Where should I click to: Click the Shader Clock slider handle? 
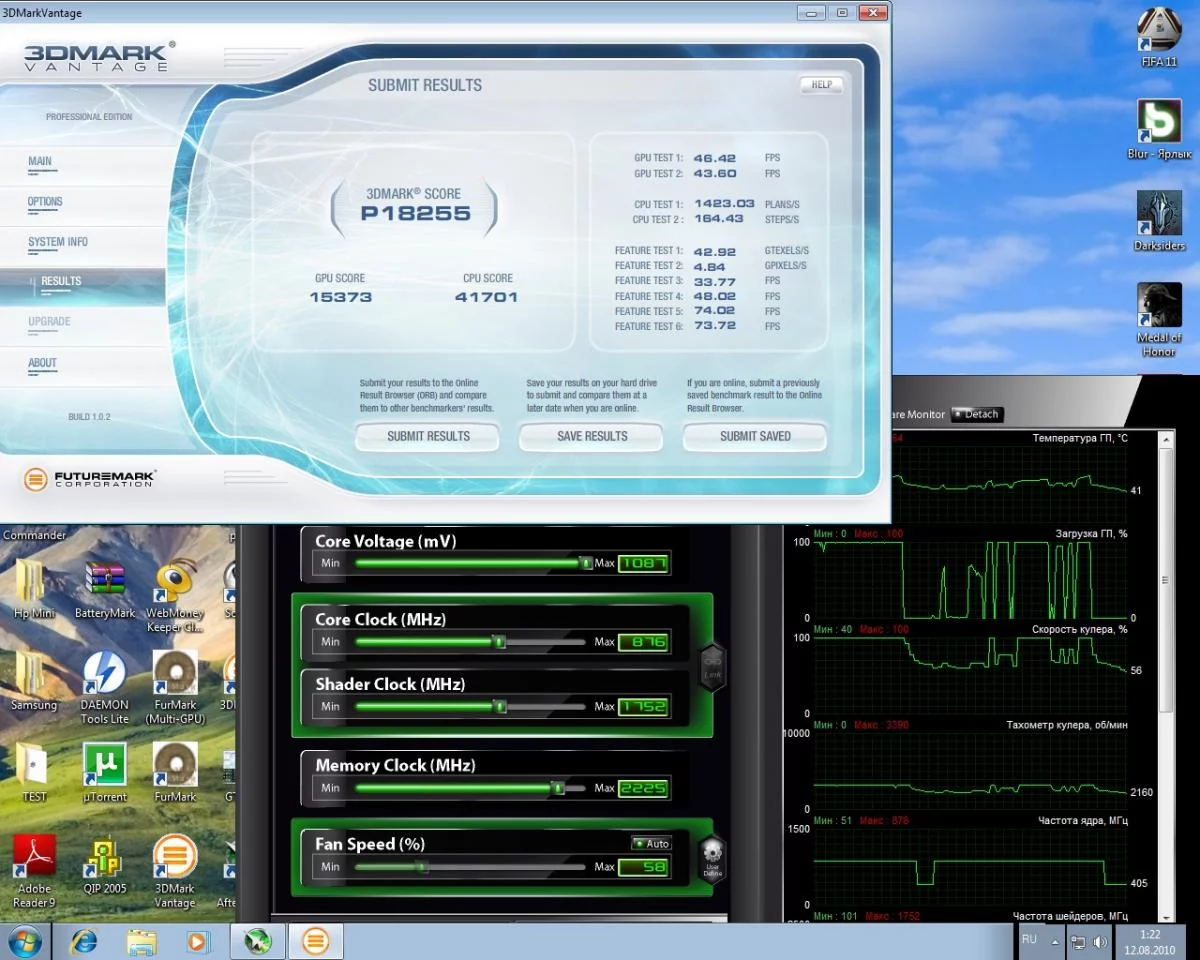(x=499, y=706)
